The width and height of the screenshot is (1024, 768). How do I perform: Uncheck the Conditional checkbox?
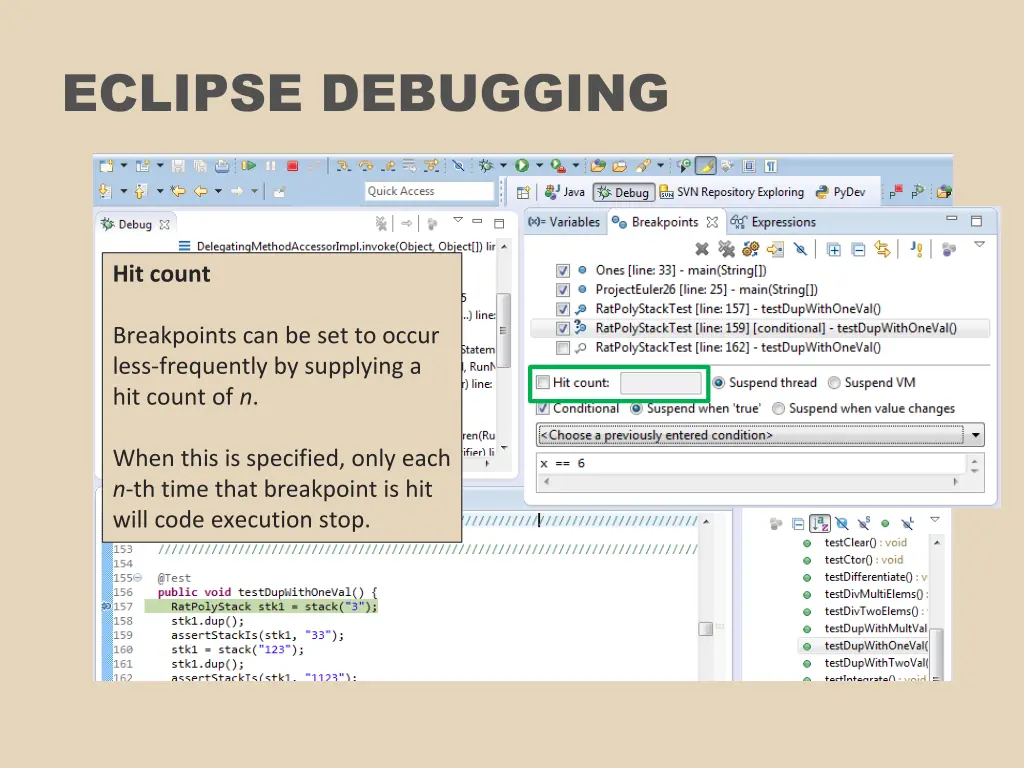click(542, 408)
